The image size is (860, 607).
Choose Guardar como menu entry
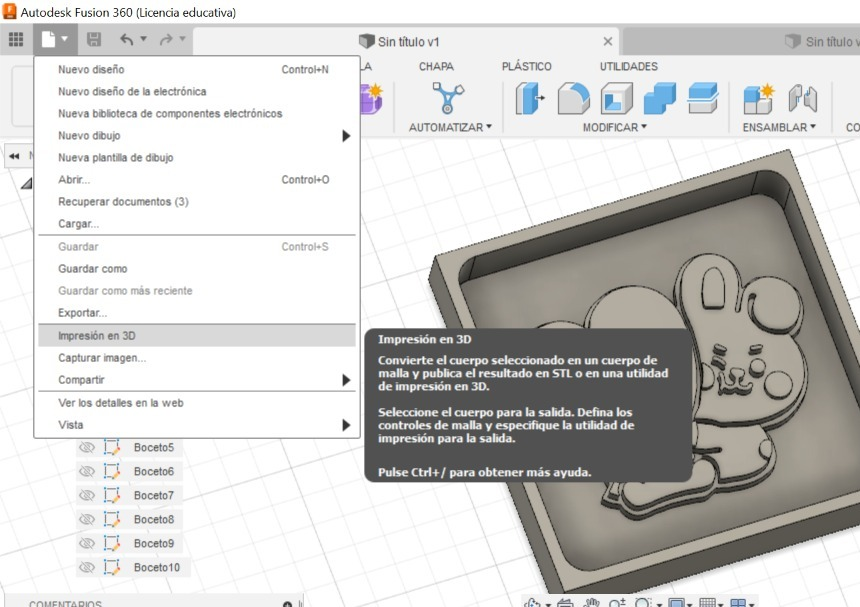(197, 269)
